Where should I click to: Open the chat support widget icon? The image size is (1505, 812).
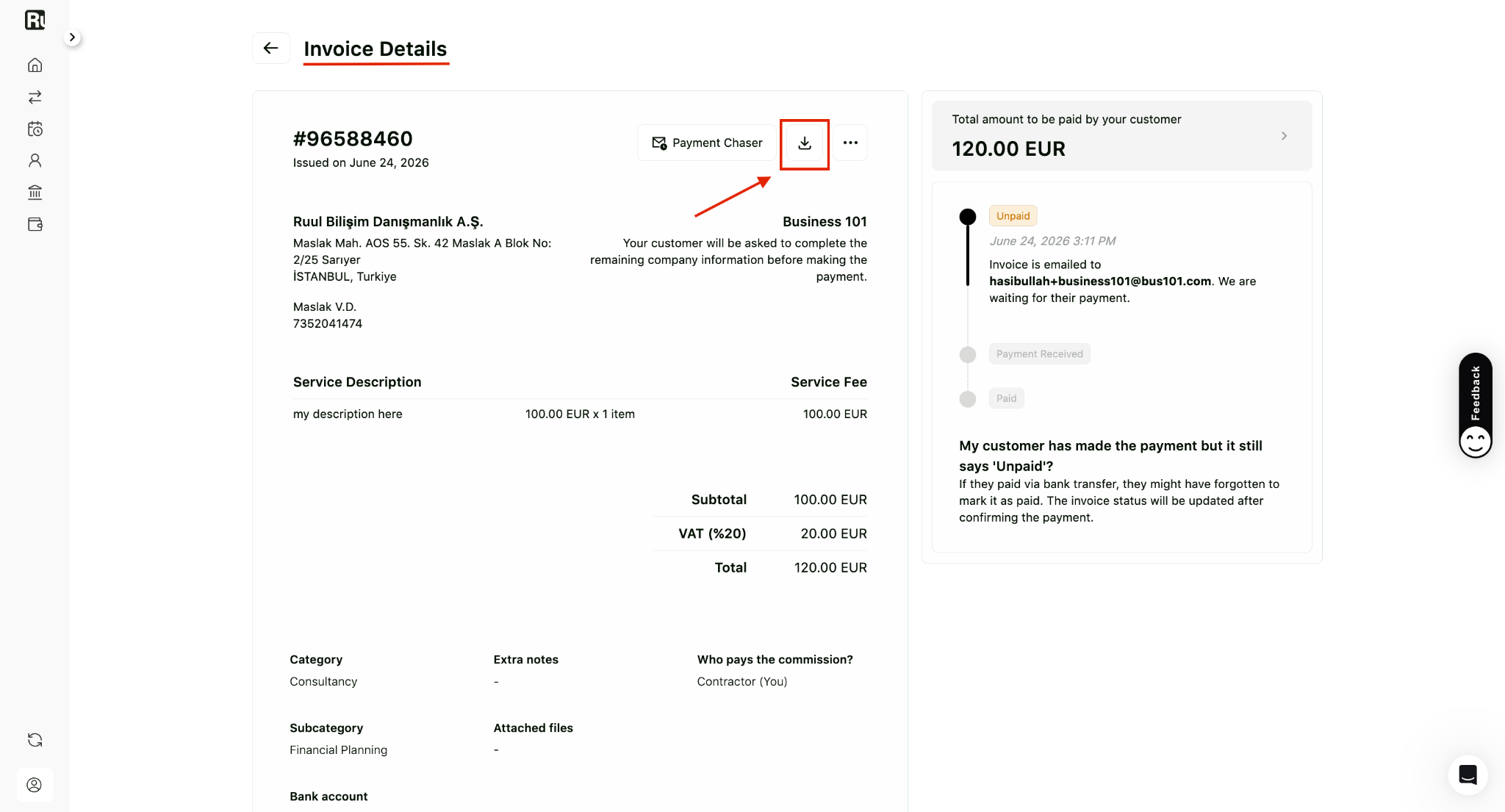coord(1468,775)
